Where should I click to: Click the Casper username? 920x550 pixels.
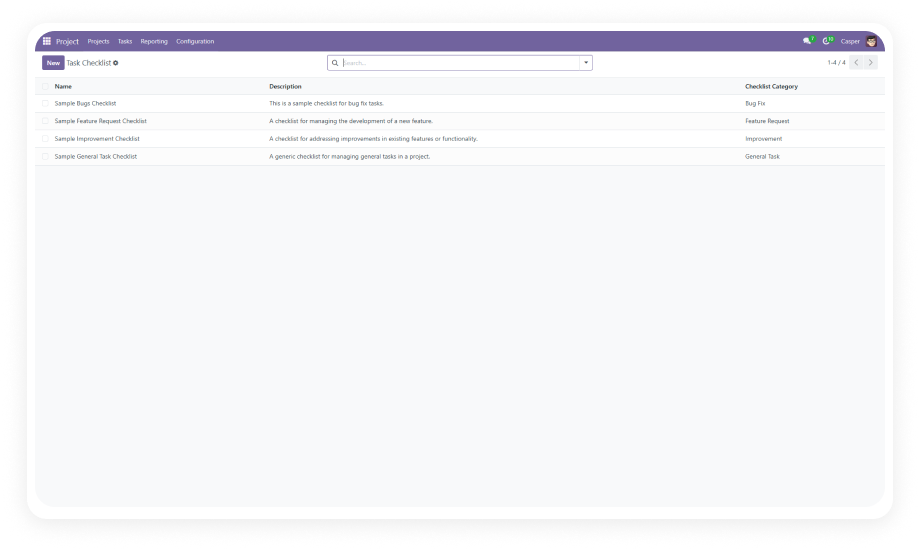(850, 42)
